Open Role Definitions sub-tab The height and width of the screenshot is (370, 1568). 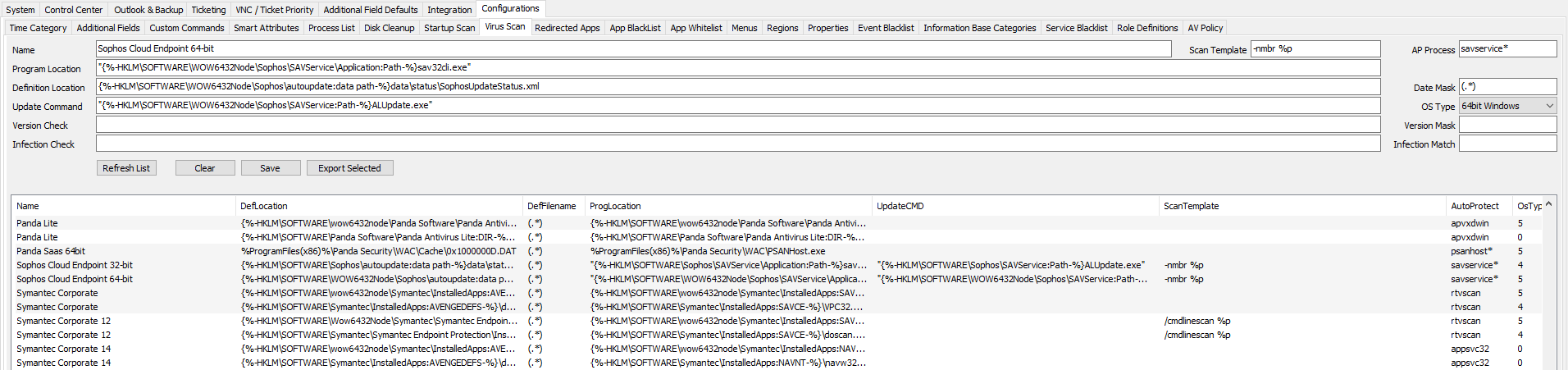(x=1147, y=28)
